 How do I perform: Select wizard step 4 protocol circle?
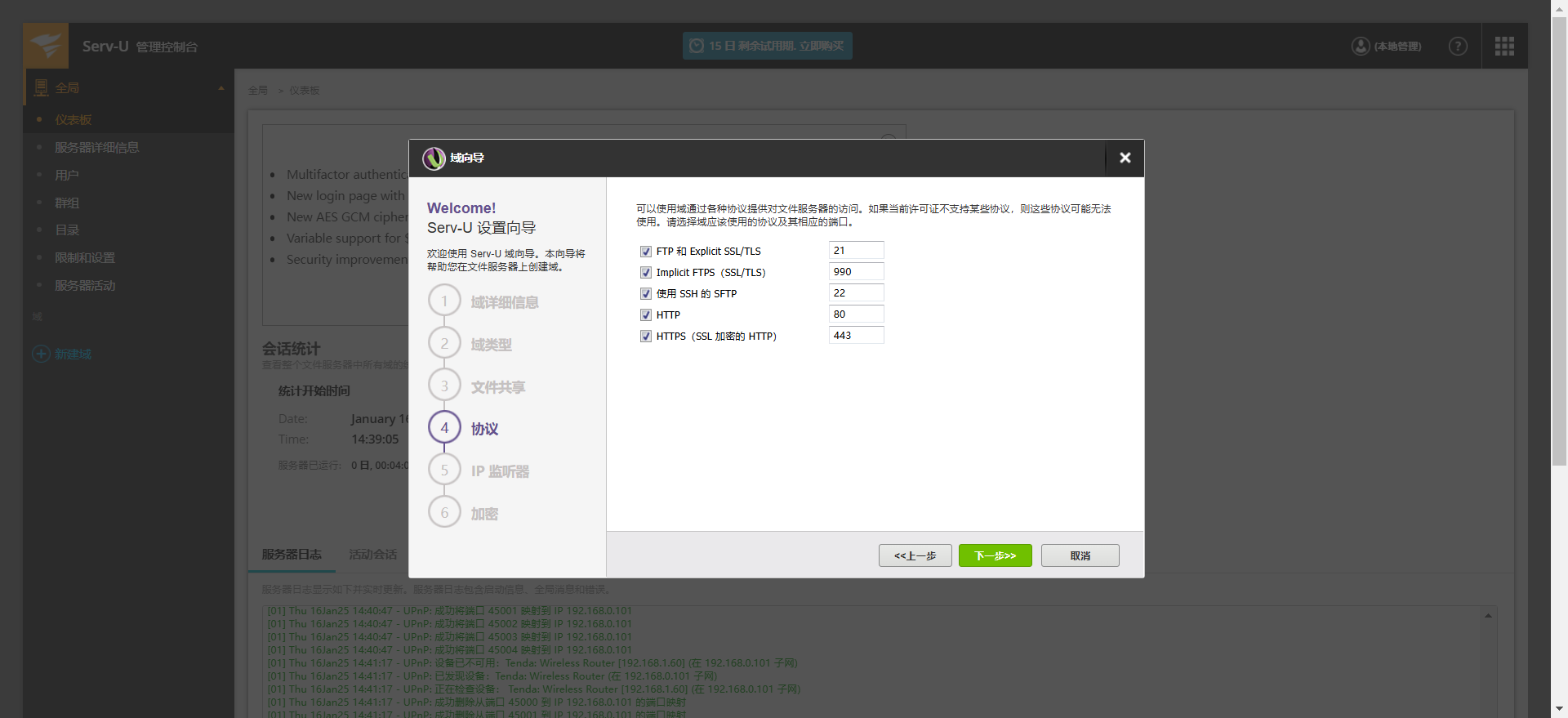(x=444, y=427)
